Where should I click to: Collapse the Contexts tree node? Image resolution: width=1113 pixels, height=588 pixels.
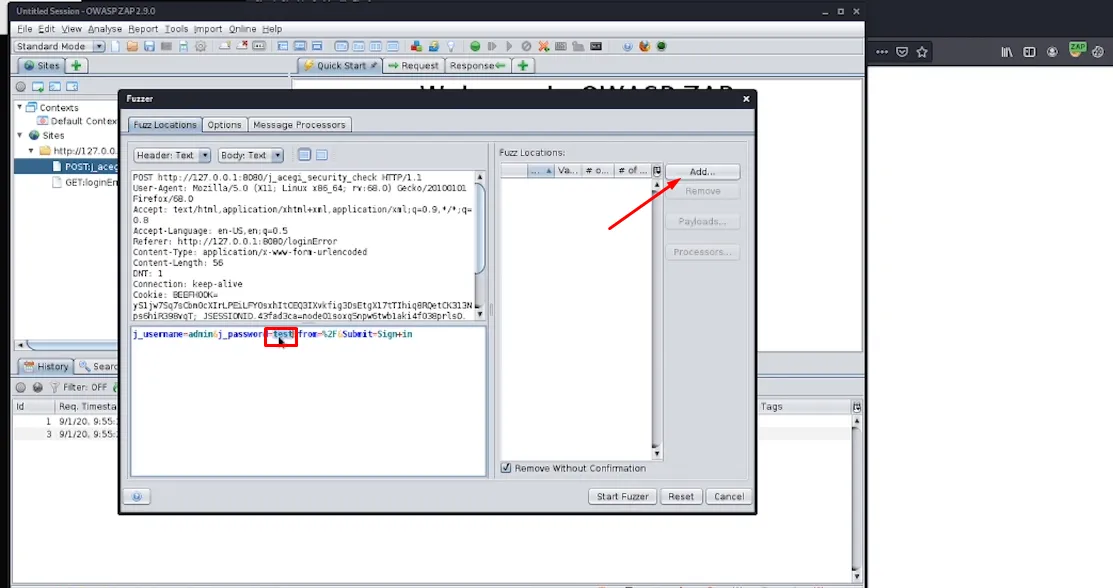[x=20, y=107]
